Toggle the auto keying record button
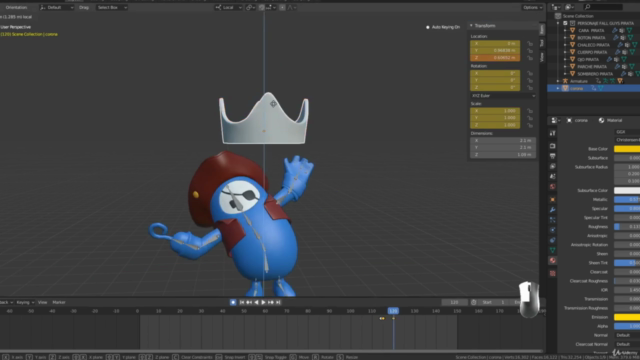Screen dimensions: 640x360 [233, 302]
